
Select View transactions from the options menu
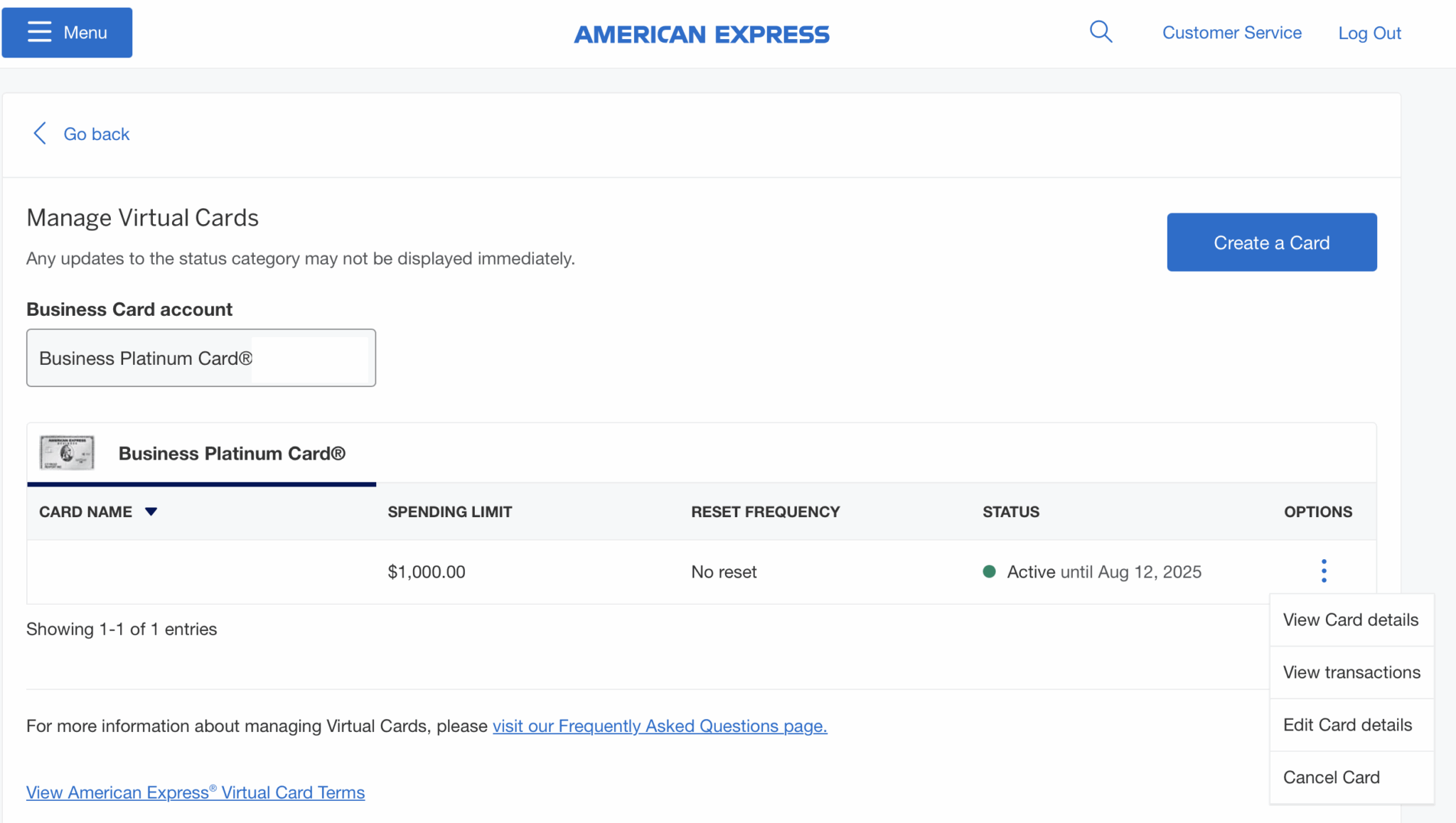point(1351,671)
